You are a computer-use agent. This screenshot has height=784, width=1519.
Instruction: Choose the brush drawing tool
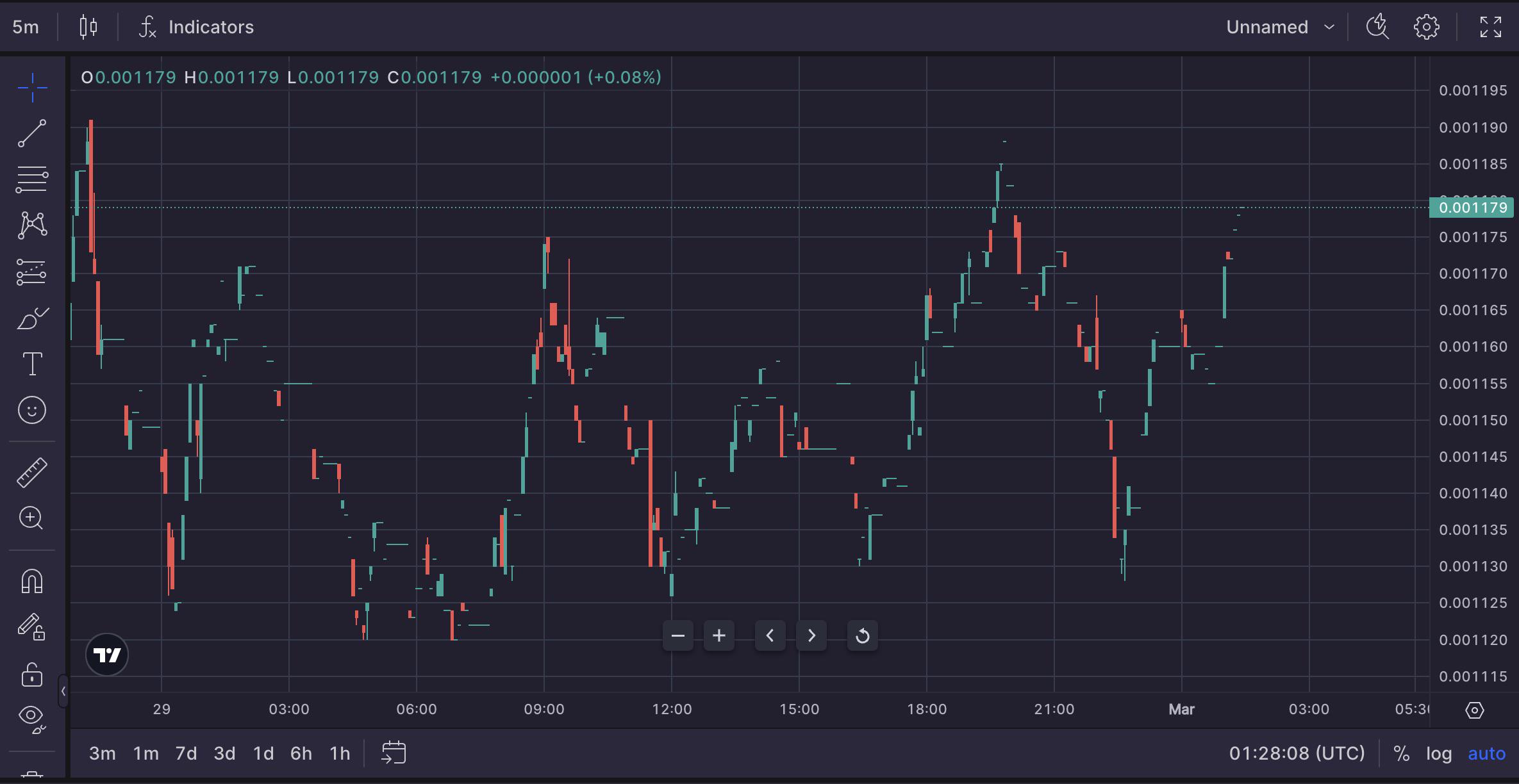pyautogui.click(x=32, y=318)
